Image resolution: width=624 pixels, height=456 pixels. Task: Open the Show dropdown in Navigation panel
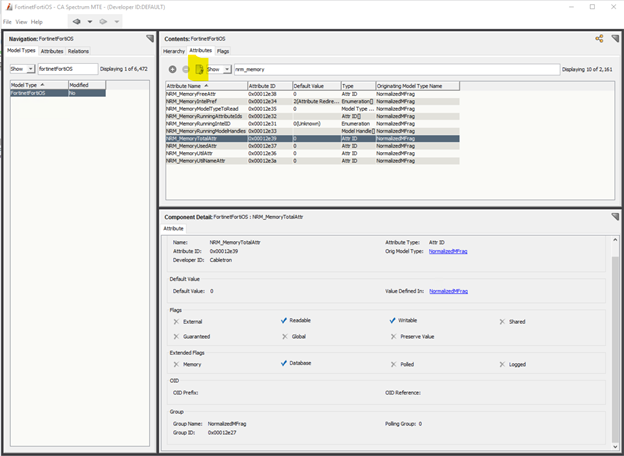[x=23, y=69]
